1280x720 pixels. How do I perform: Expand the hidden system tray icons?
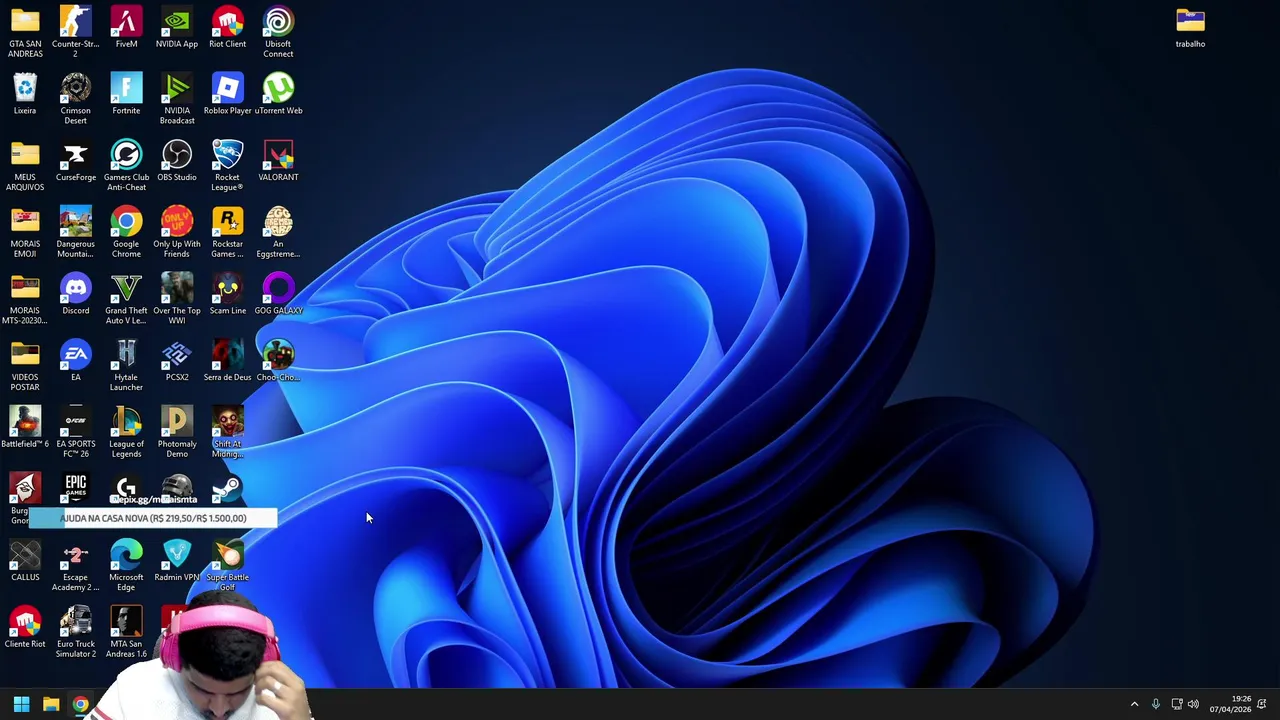coord(1134,704)
